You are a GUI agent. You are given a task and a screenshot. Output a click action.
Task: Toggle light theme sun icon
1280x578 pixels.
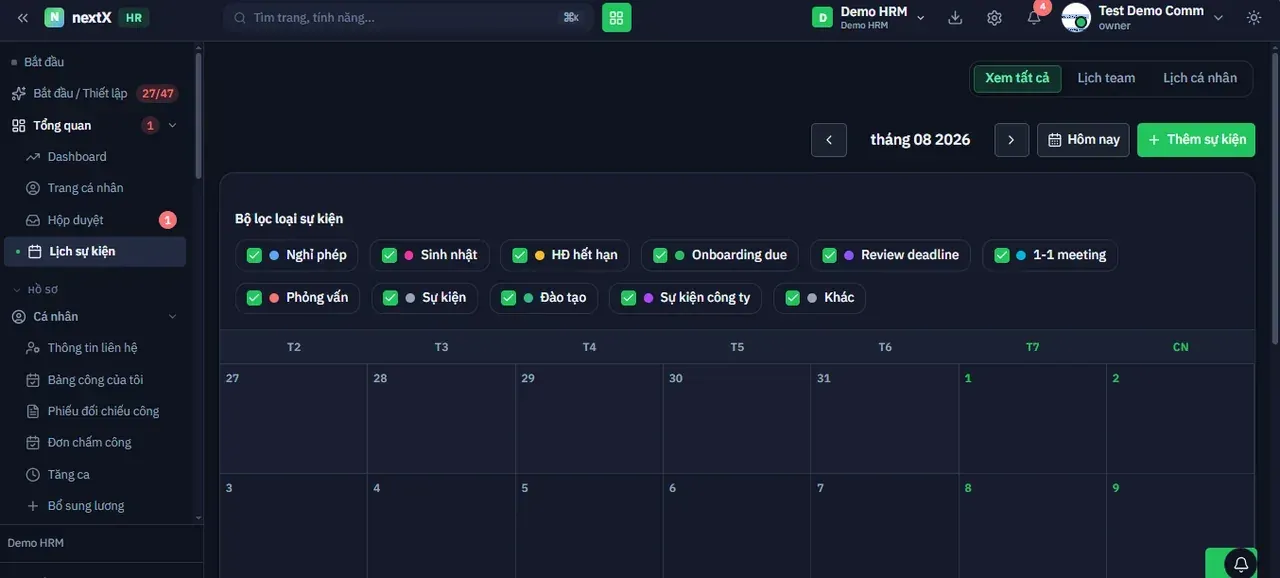tap(1254, 18)
